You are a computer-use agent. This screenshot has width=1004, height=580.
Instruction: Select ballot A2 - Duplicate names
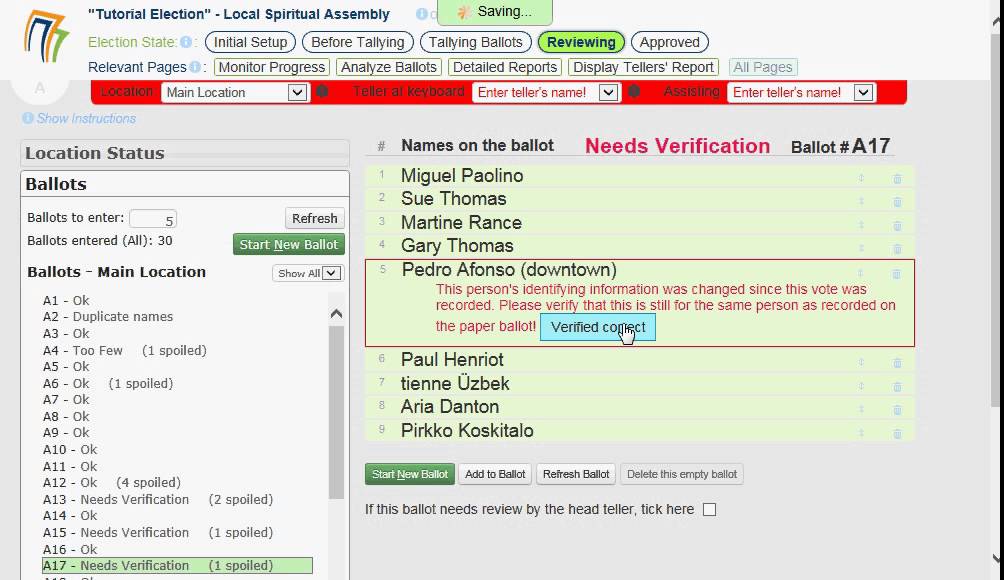[108, 317]
